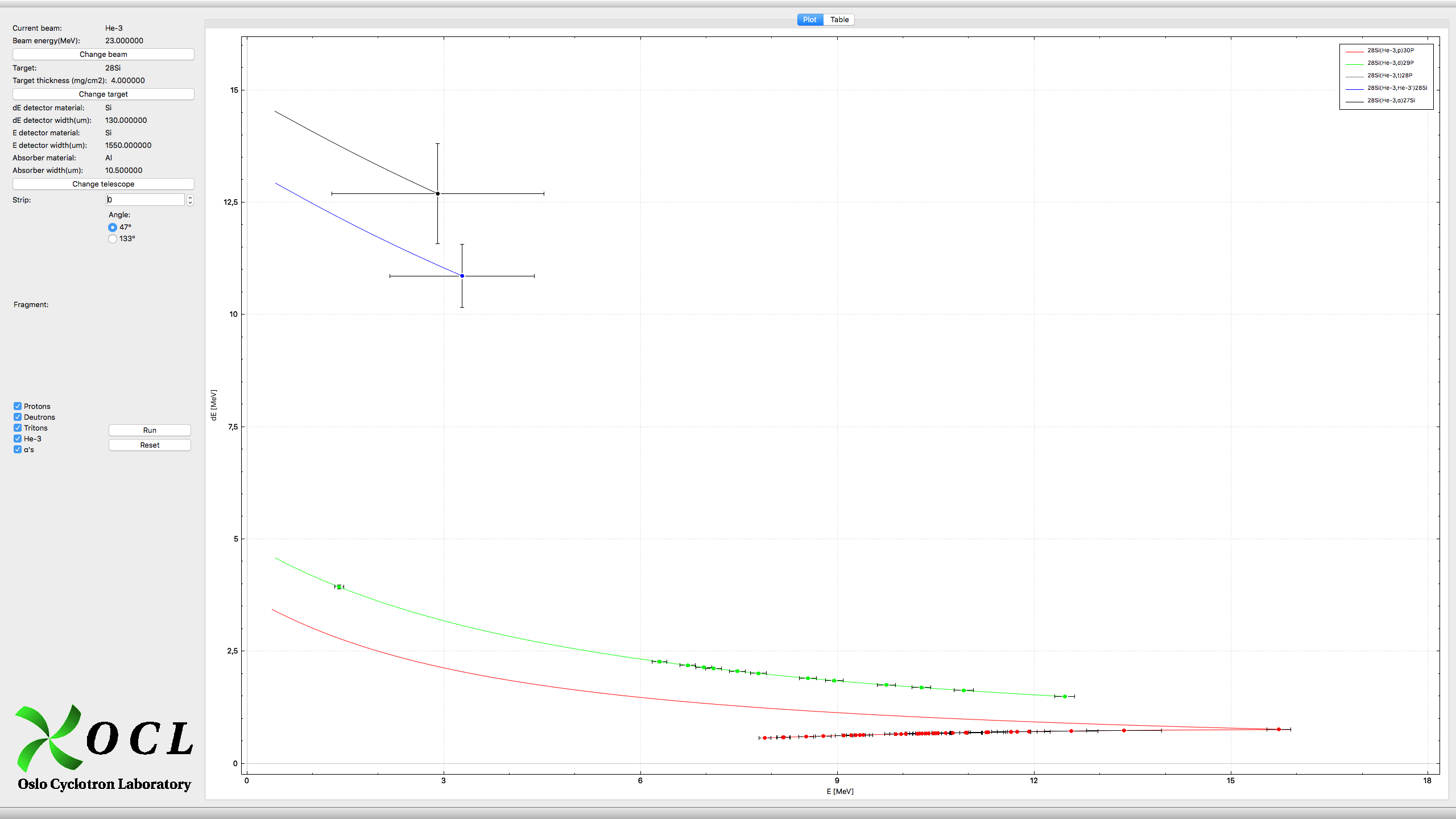Screen dimensions: 1456x819
Task: Click the Oslo Cyclotron Laboratory logo
Action: (x=104, y=747)
